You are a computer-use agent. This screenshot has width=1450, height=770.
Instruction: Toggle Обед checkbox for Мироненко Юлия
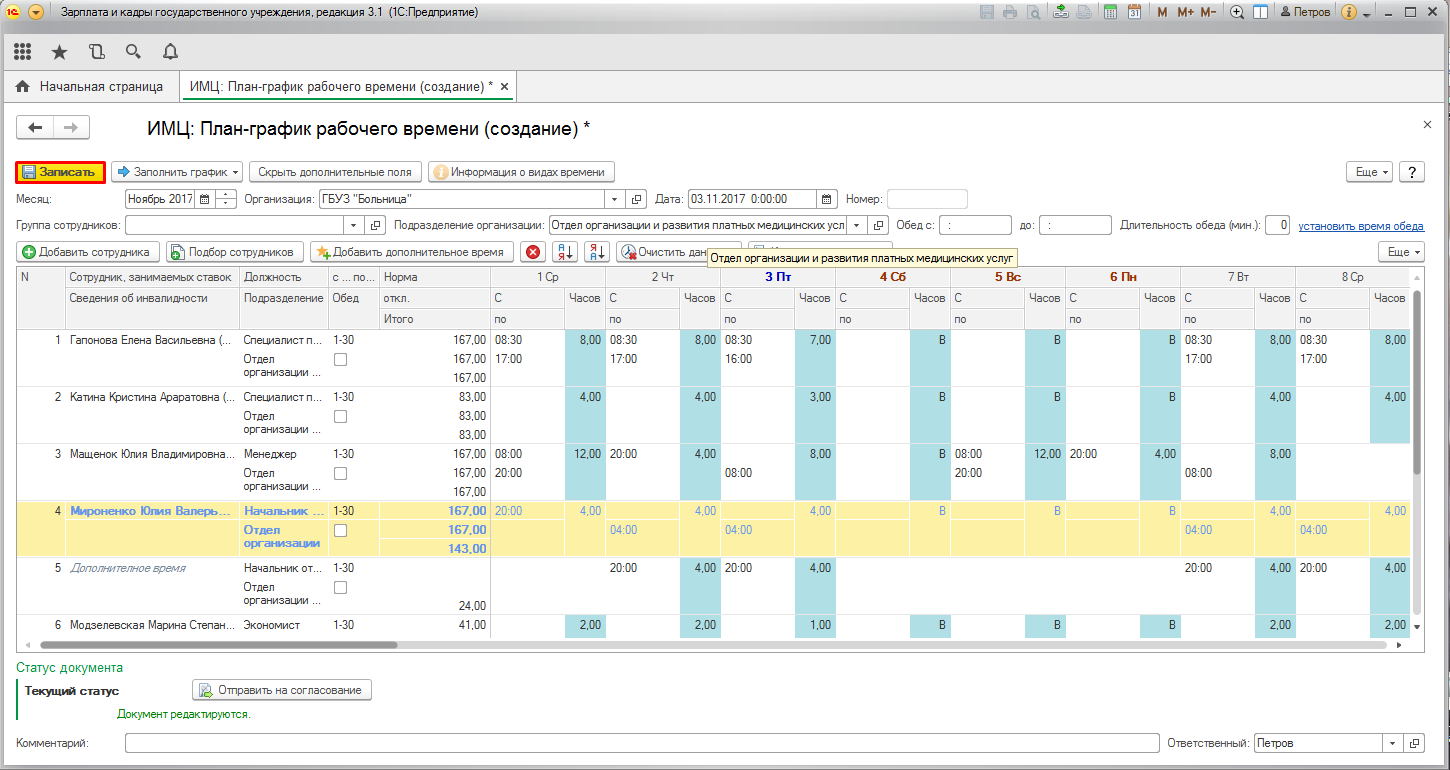[340, 530]
